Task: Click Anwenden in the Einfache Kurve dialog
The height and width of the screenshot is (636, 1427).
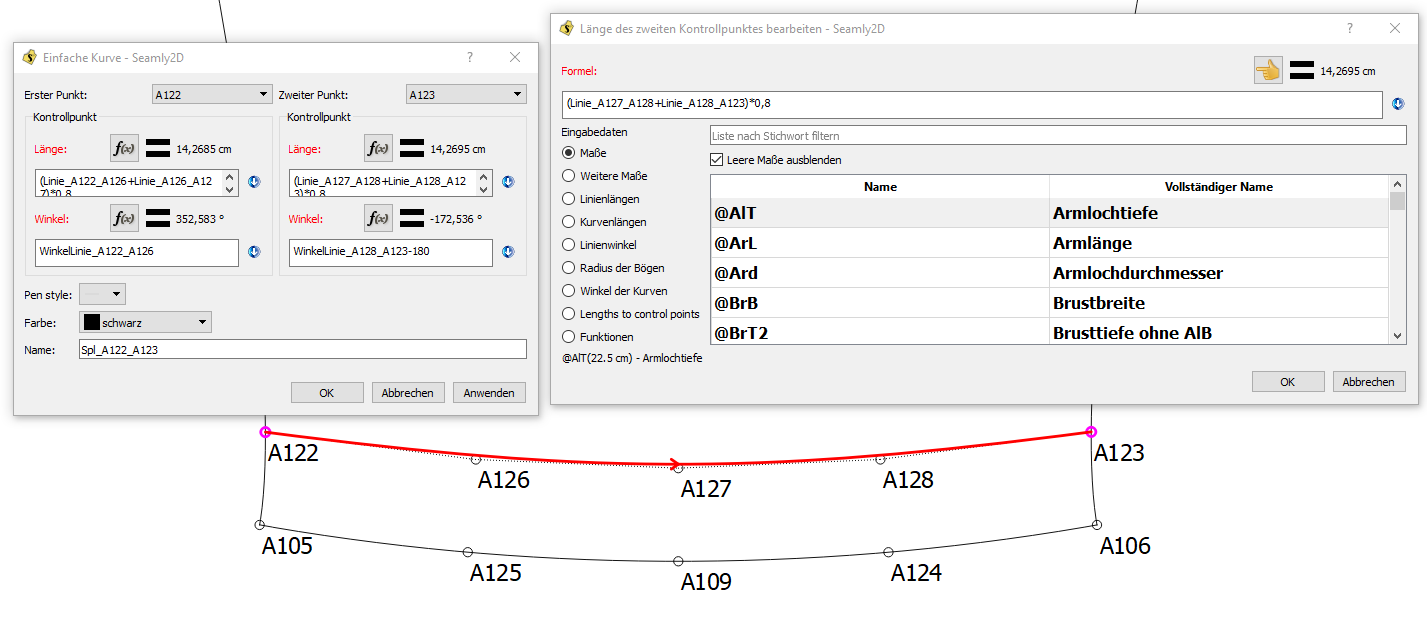Action: tap(488, 393)
